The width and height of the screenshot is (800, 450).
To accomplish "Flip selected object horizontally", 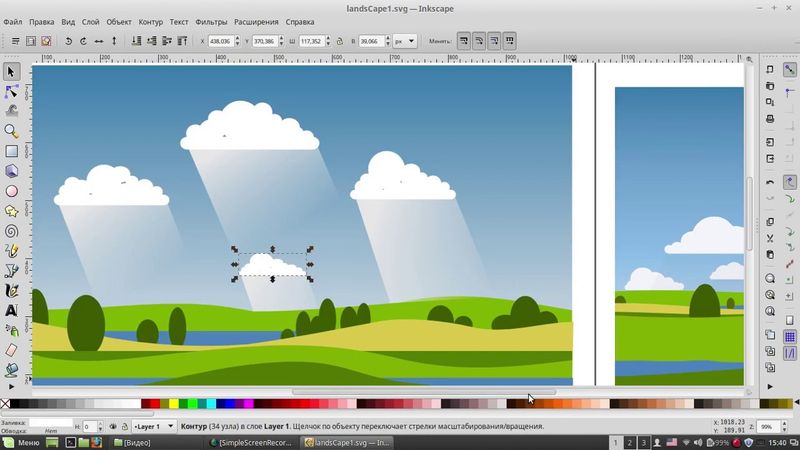I will tap(99, 41).
